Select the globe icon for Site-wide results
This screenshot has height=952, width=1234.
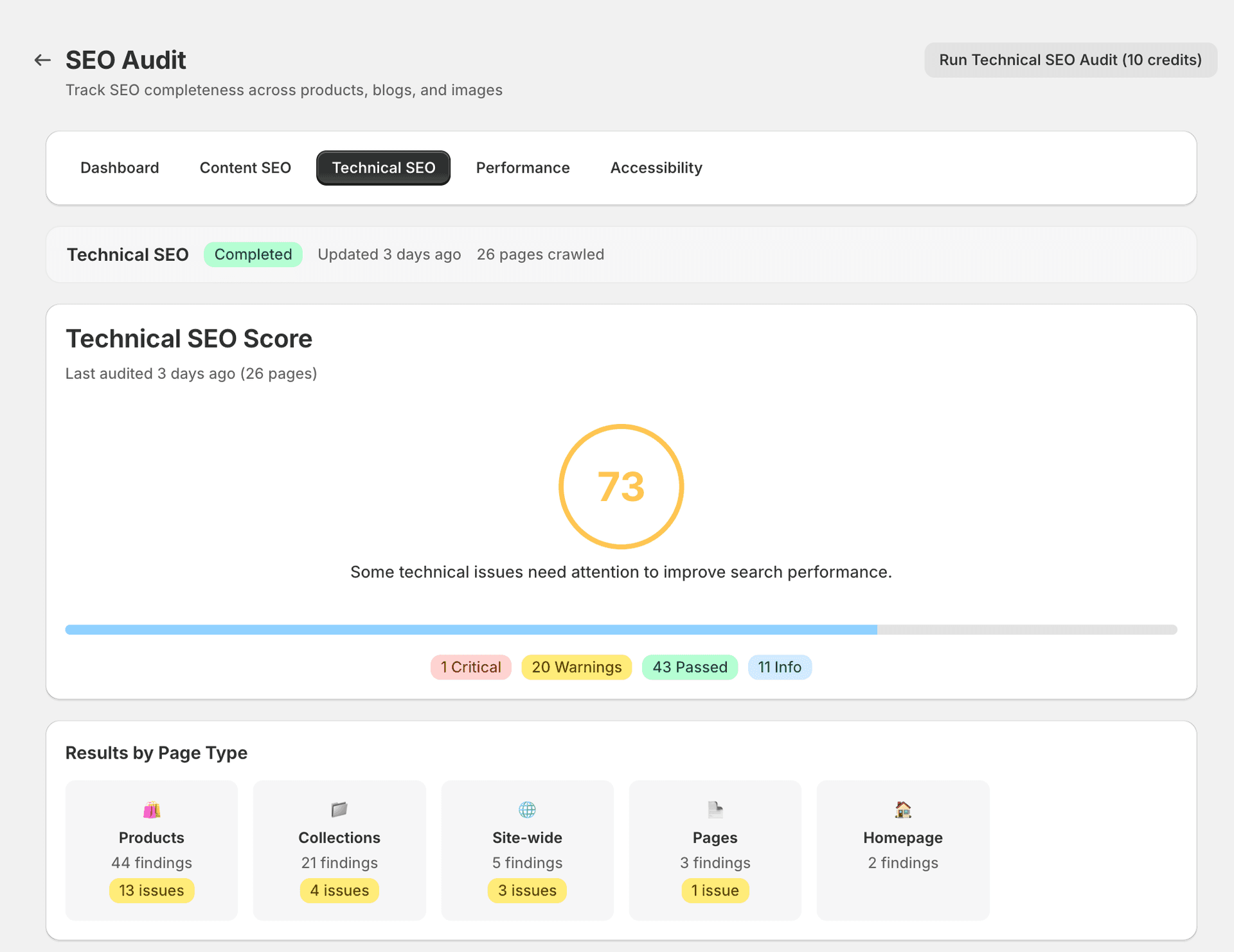click(527, 809)
